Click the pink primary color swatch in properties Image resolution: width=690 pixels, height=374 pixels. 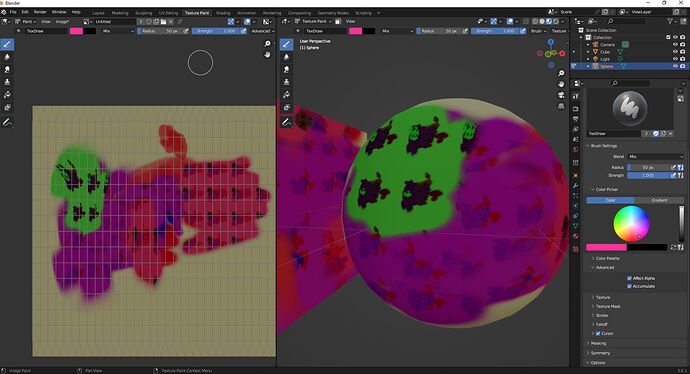(x=606, y=247)
